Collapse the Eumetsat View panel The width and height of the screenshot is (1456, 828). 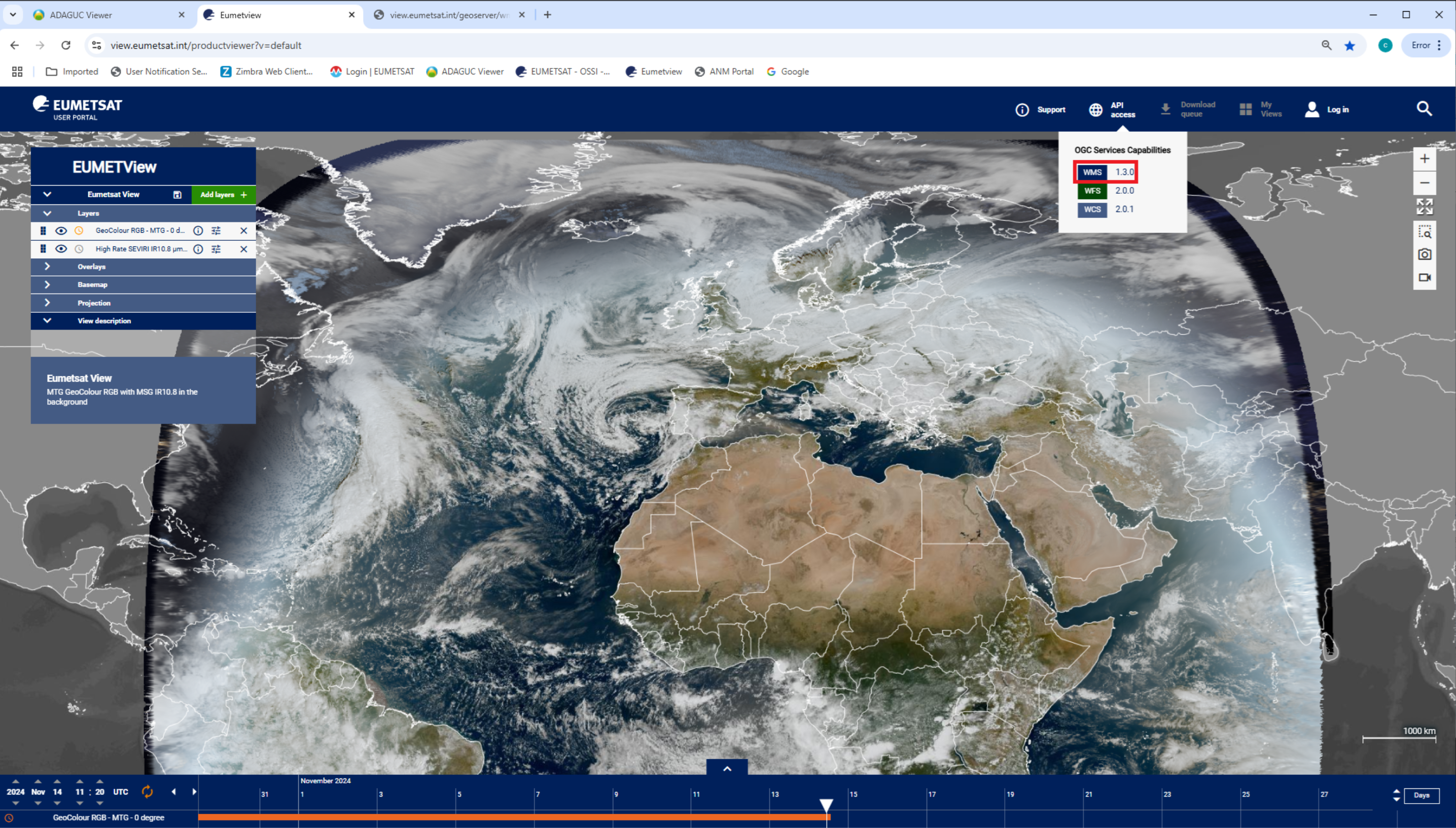point(47,195)
